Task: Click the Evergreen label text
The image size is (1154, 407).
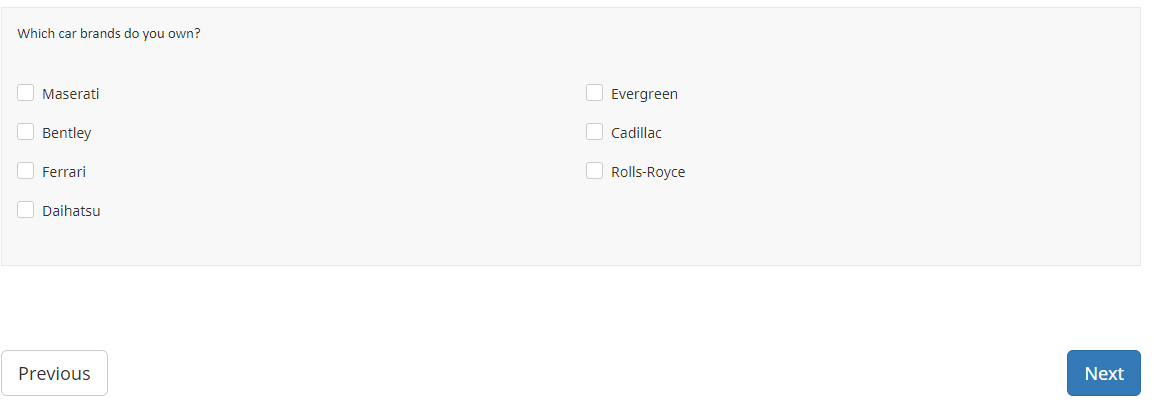Action: tap(644, 94)
